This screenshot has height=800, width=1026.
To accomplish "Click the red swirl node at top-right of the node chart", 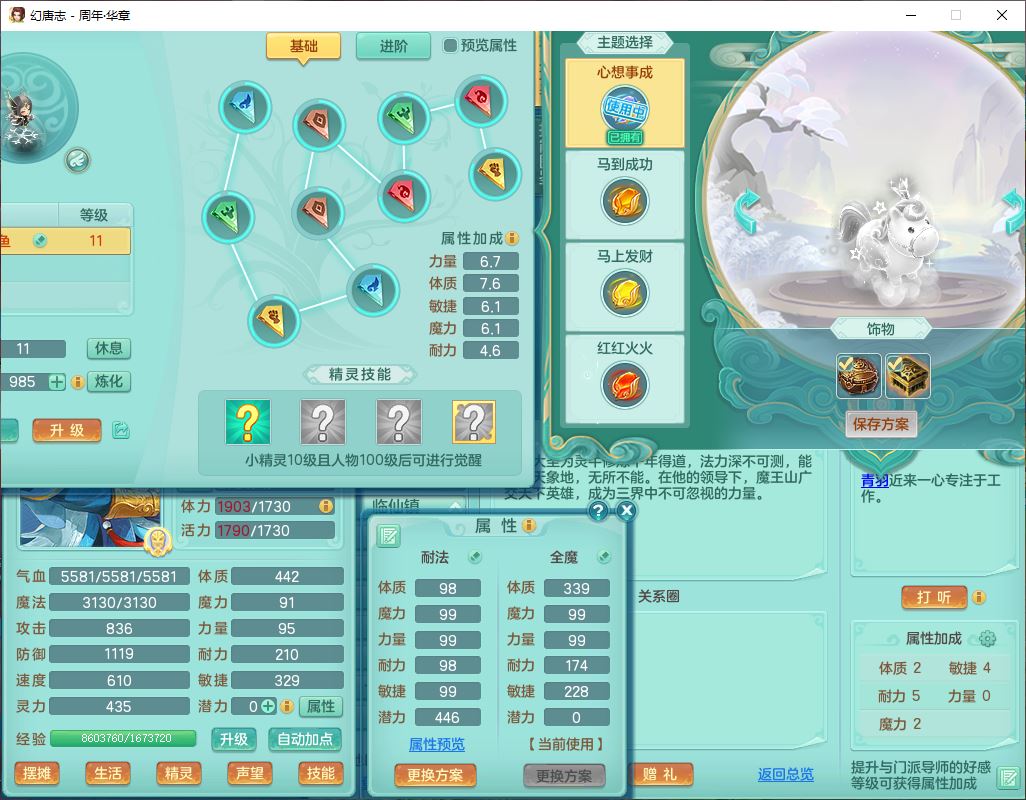I will [x=481, y=101].
